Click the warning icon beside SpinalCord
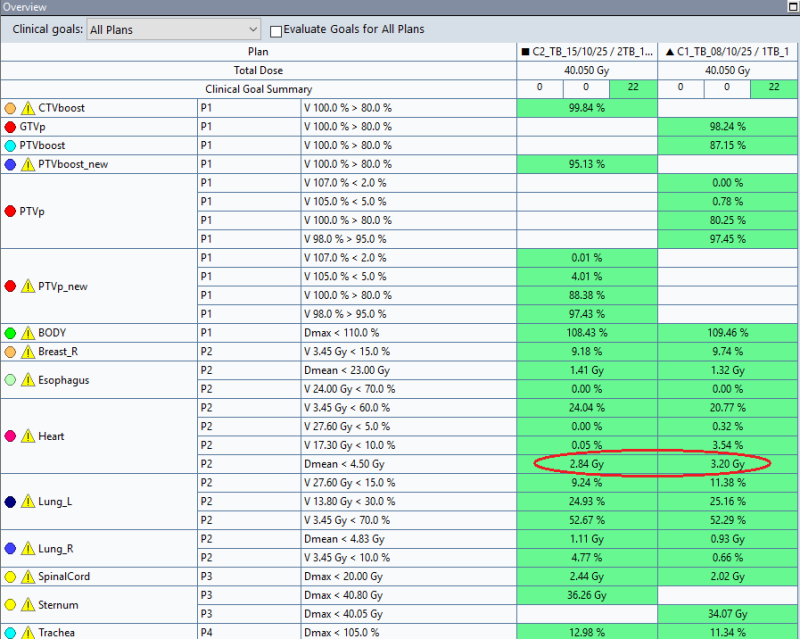 coord(28,577)
